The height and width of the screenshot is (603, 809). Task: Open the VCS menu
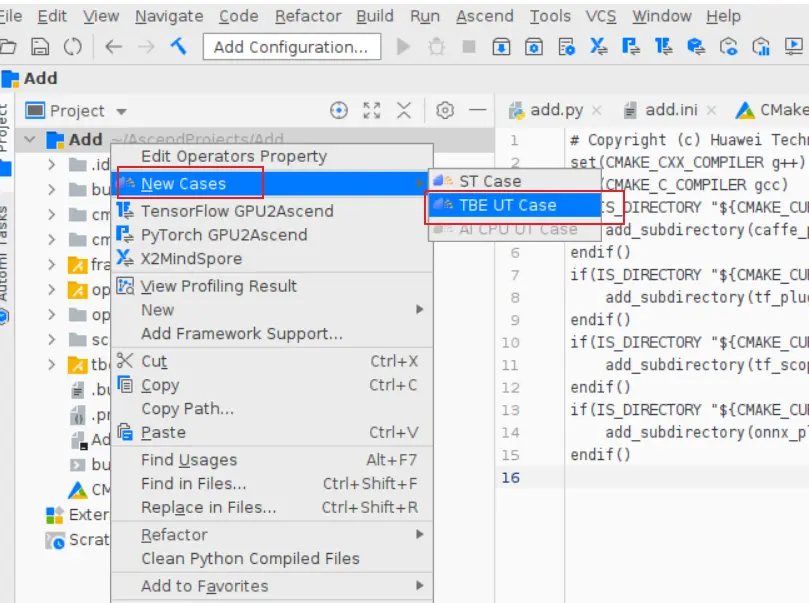coord(601,16)
